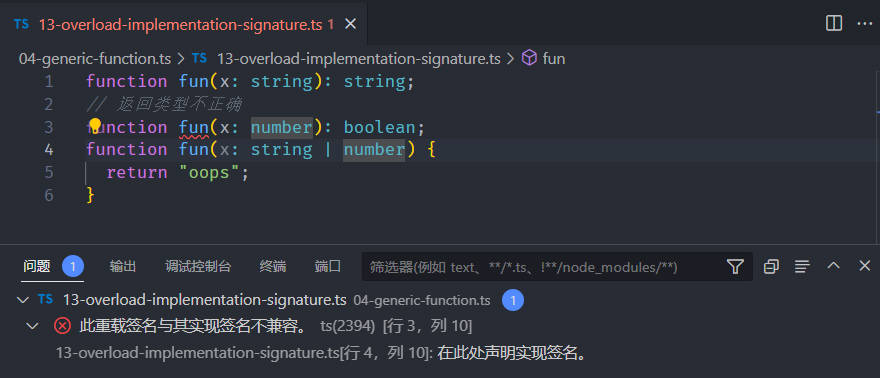This screenshot has width=880, height=378.
Task: Click the red error icon in problems list
Action: tap(62, 326)
